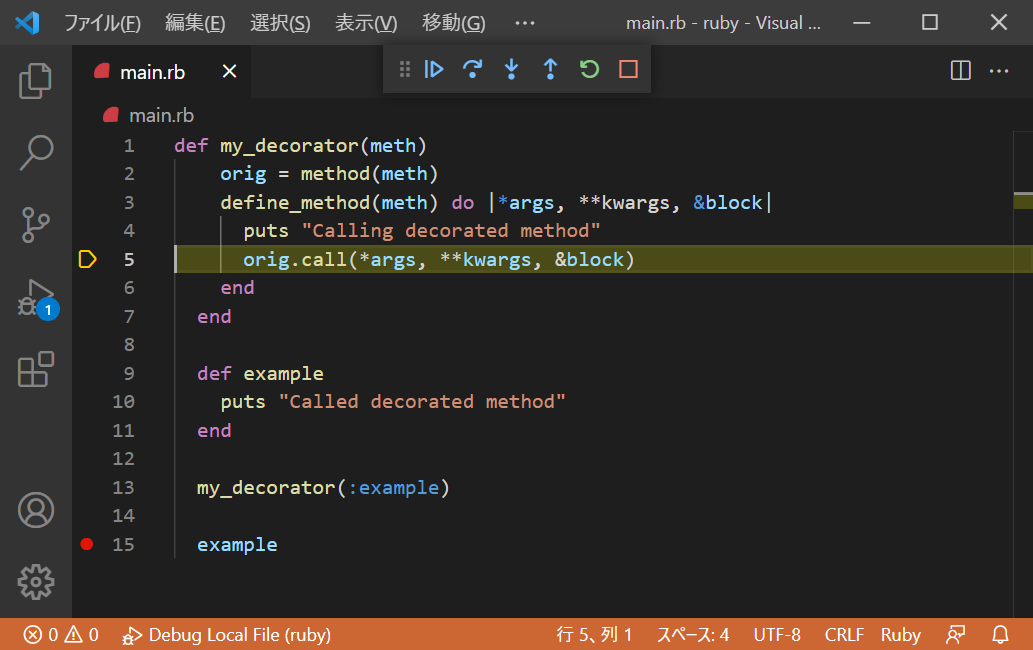Open notifications bell in status bar
The height and width of the screenshot is (650, 1033).
[x=1000, y=635]
